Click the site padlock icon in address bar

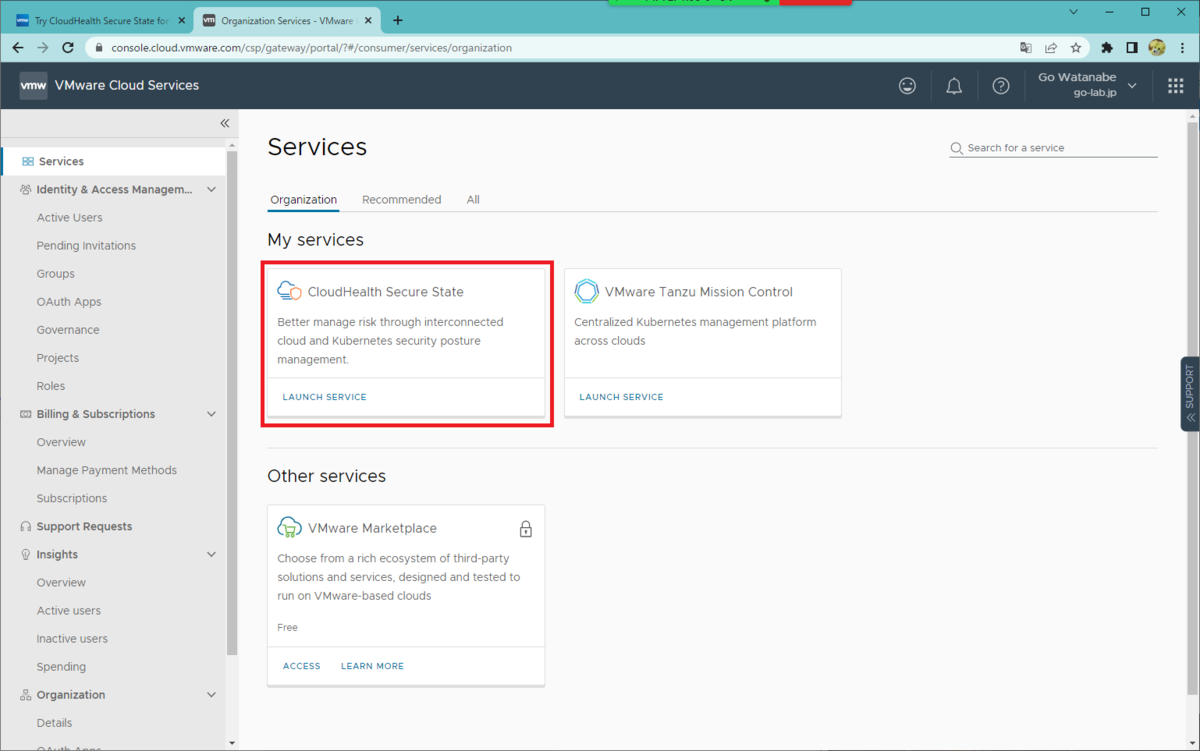tap(99, 48)
